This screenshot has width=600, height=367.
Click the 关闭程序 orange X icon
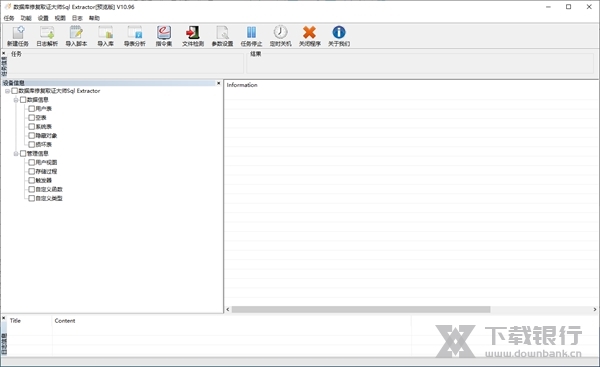point(310,36)
